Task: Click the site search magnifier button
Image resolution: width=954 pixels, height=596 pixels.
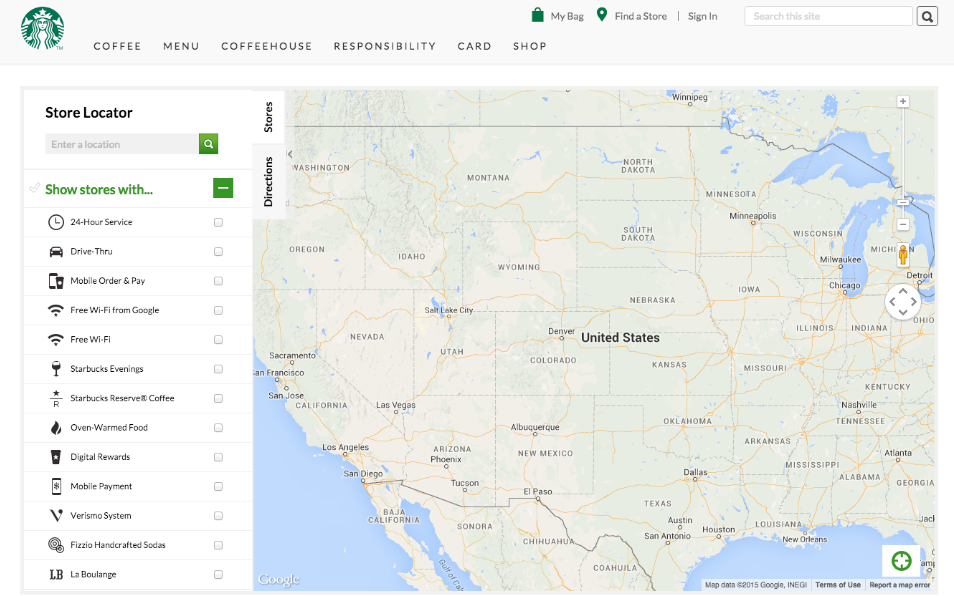Action: pos(927,16)
